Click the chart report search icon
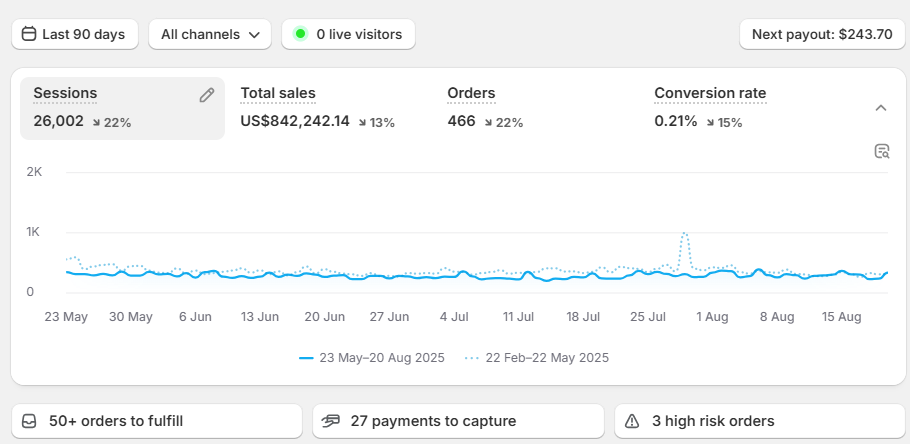The image size is (910, 444). (881, 151)
